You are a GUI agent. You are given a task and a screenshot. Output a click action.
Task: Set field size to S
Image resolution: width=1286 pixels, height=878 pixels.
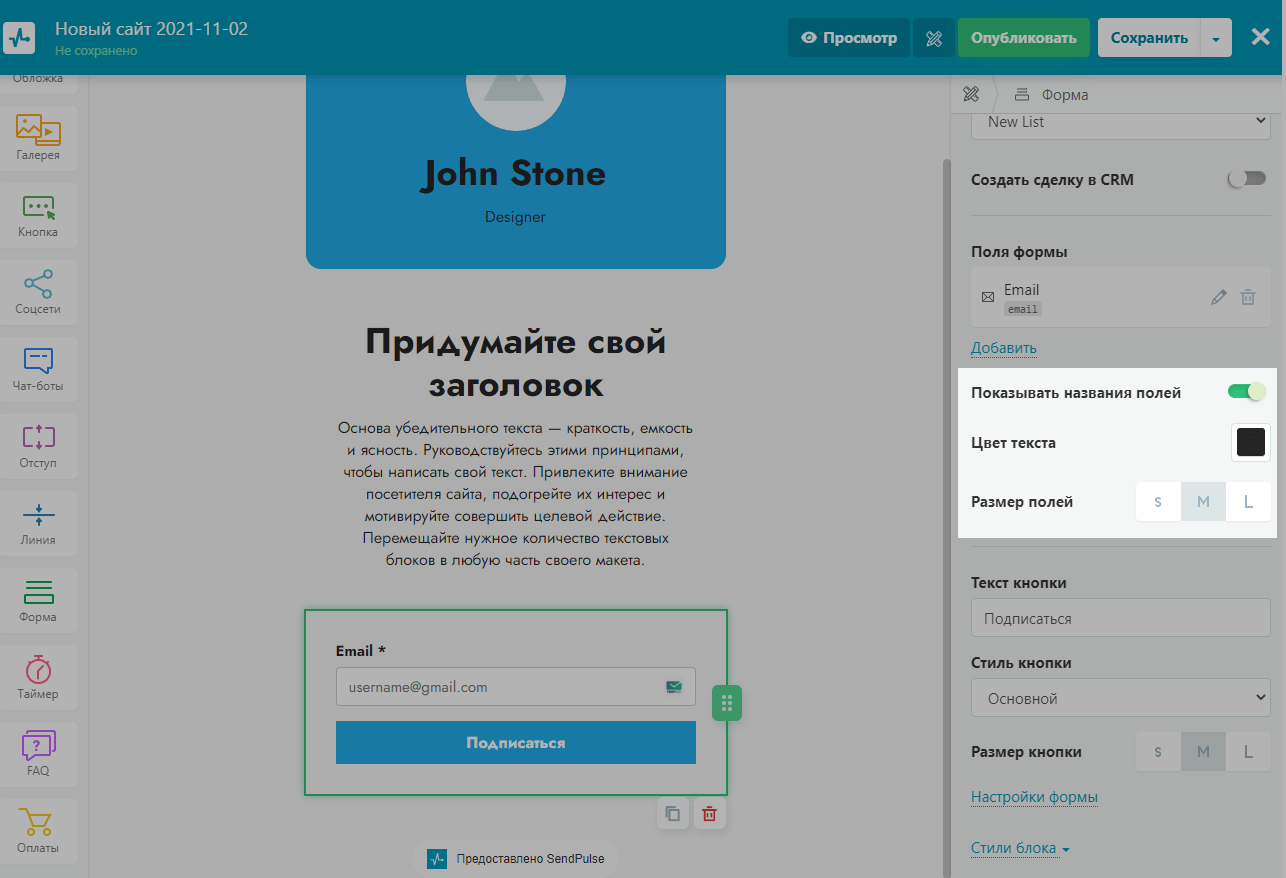[x=1159, y=502]
